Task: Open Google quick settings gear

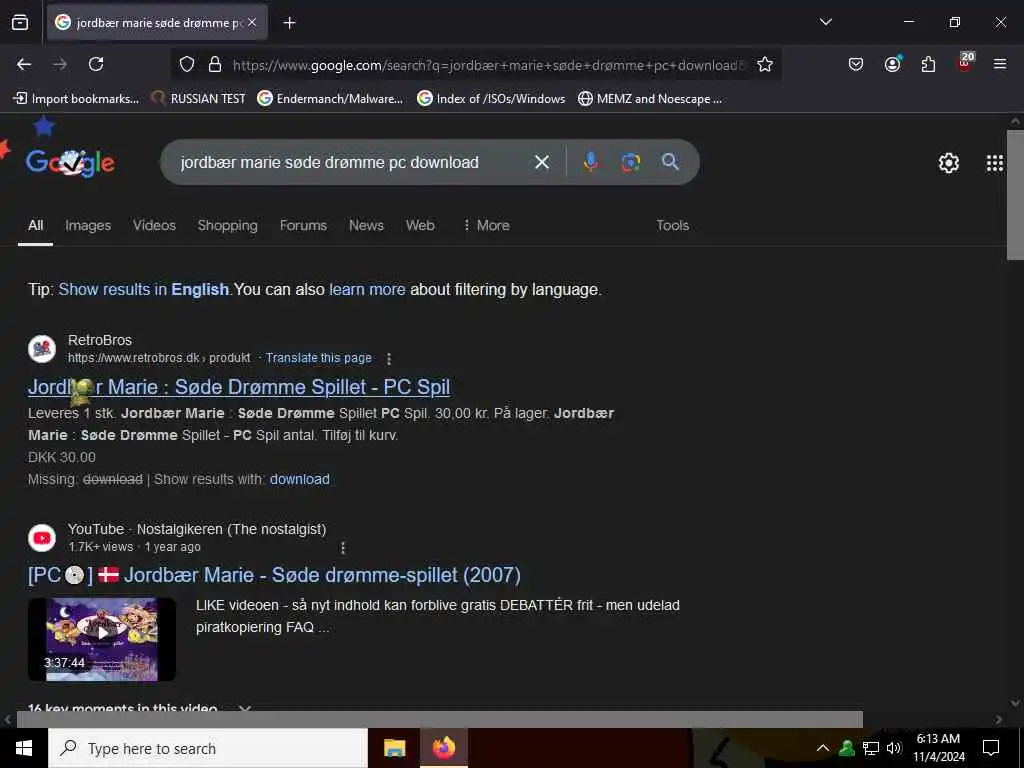Action: click(x=948, y=163)
